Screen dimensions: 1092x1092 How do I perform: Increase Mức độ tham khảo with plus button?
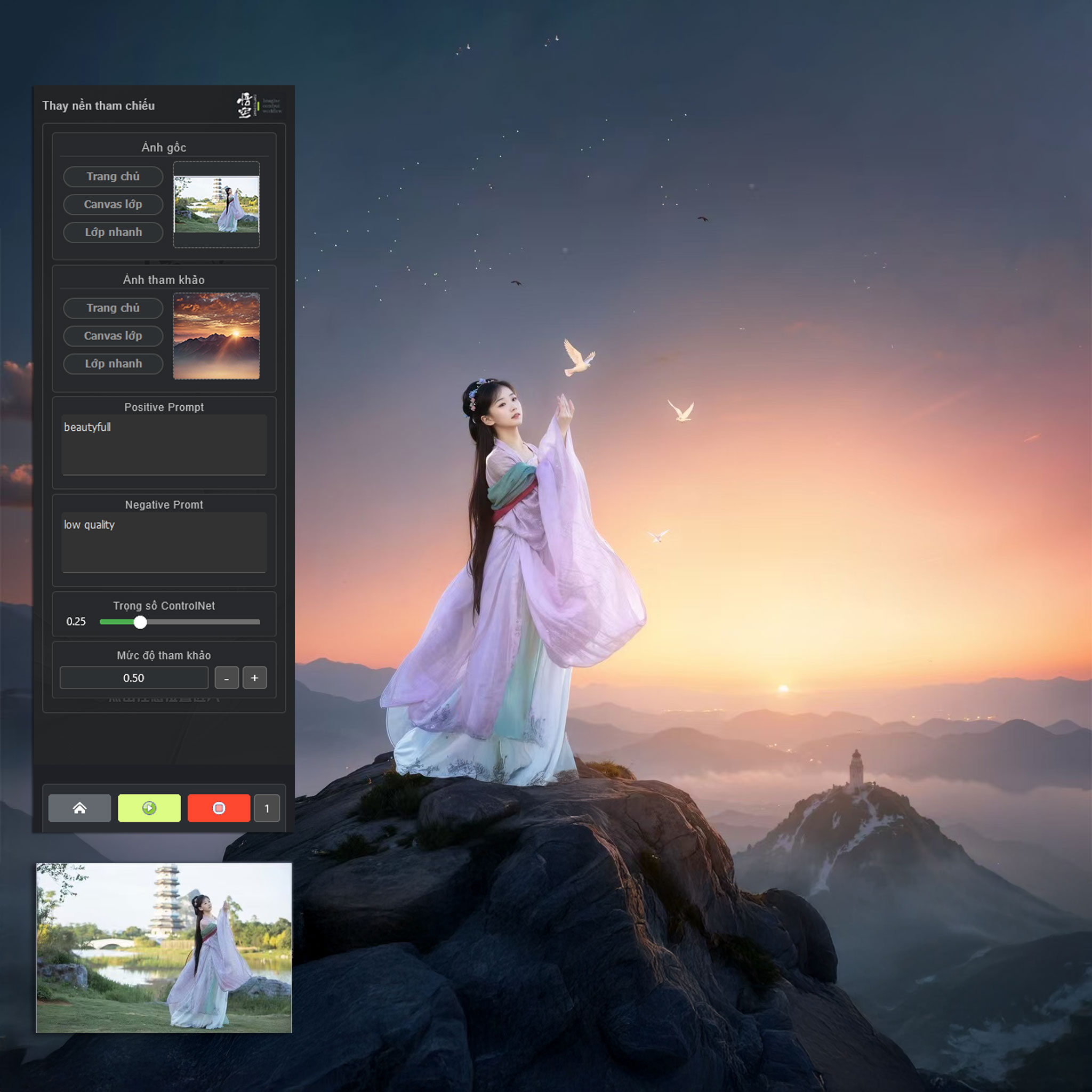[254, 678]
